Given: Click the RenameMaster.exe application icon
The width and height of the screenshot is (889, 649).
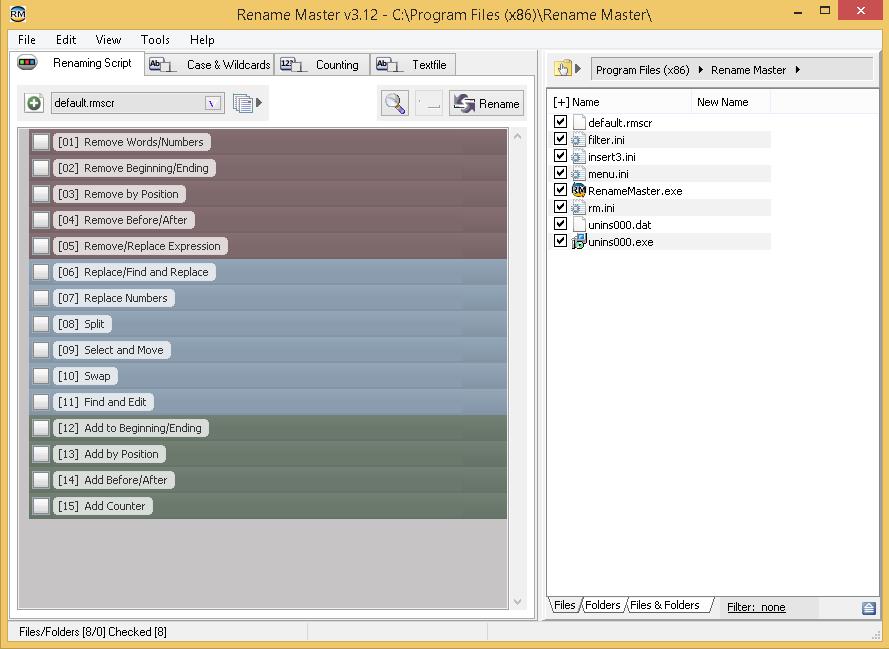Looking at the screenshot, I should coord(578,190).
